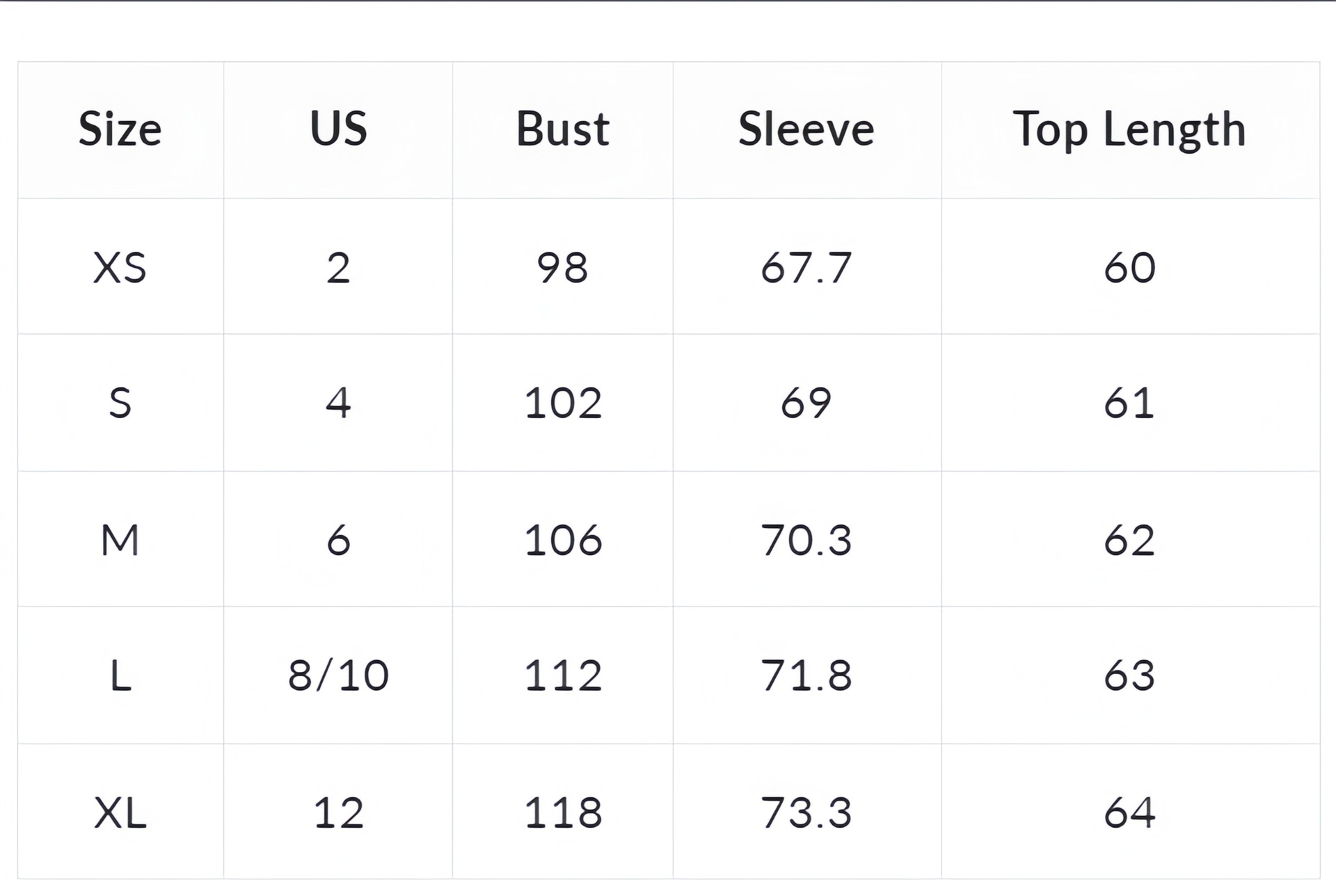This screenshot has width=1336, height=896.
Task: Select the M size row label
Action: pyautogui.click(x=120, y=541)
